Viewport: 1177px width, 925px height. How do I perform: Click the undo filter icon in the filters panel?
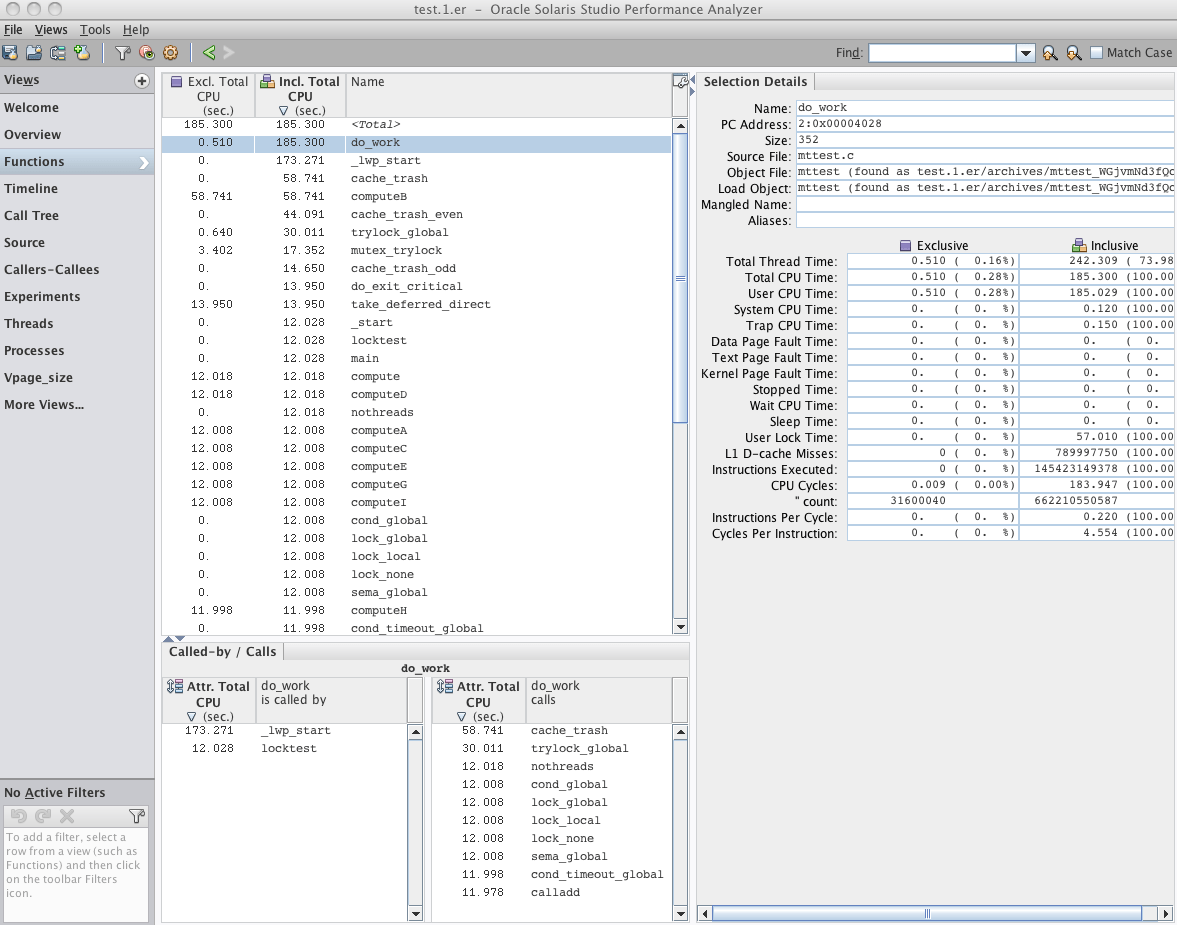tap(19, 815)
